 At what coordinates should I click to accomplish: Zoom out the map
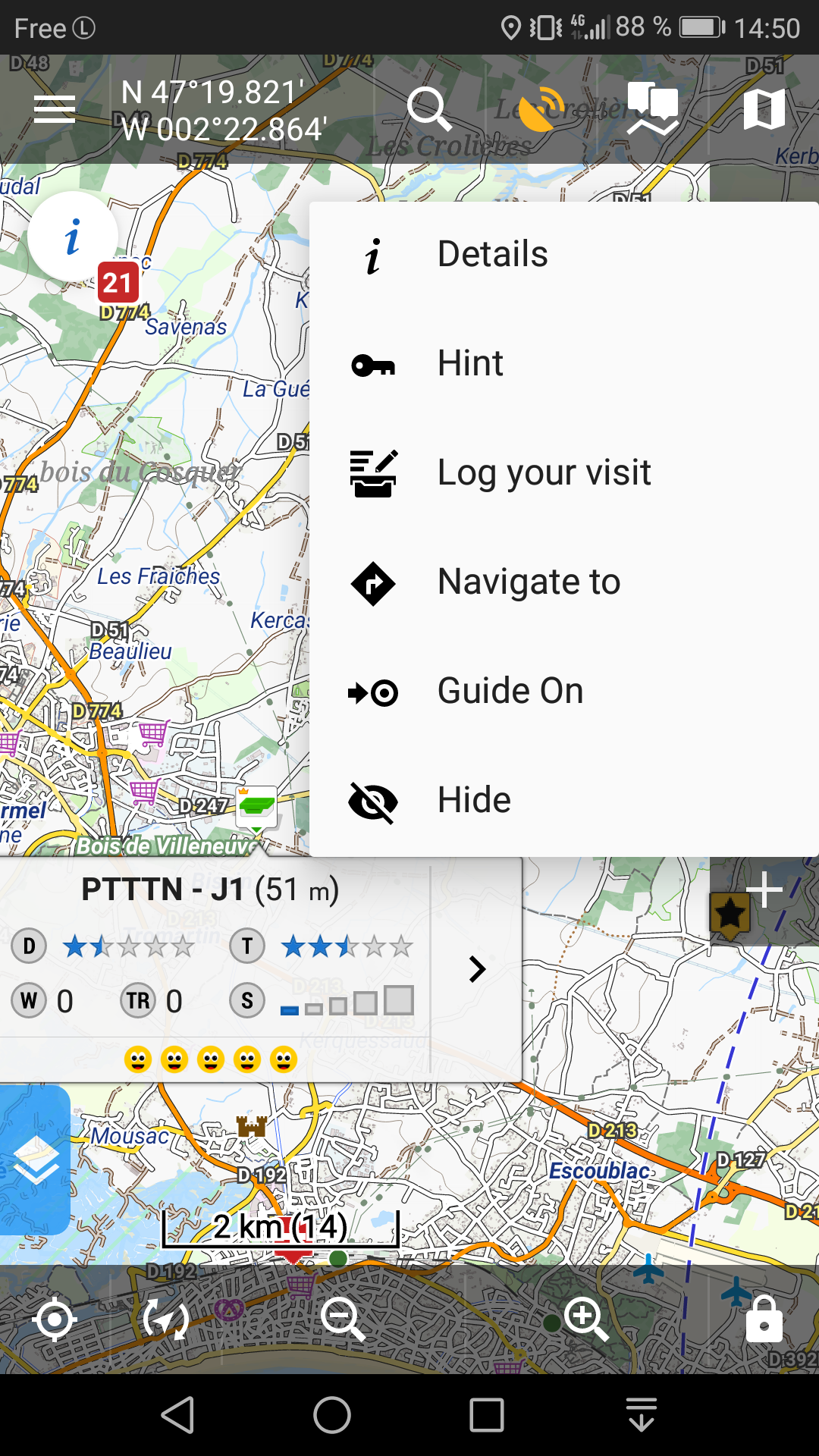click(343, 1318)
